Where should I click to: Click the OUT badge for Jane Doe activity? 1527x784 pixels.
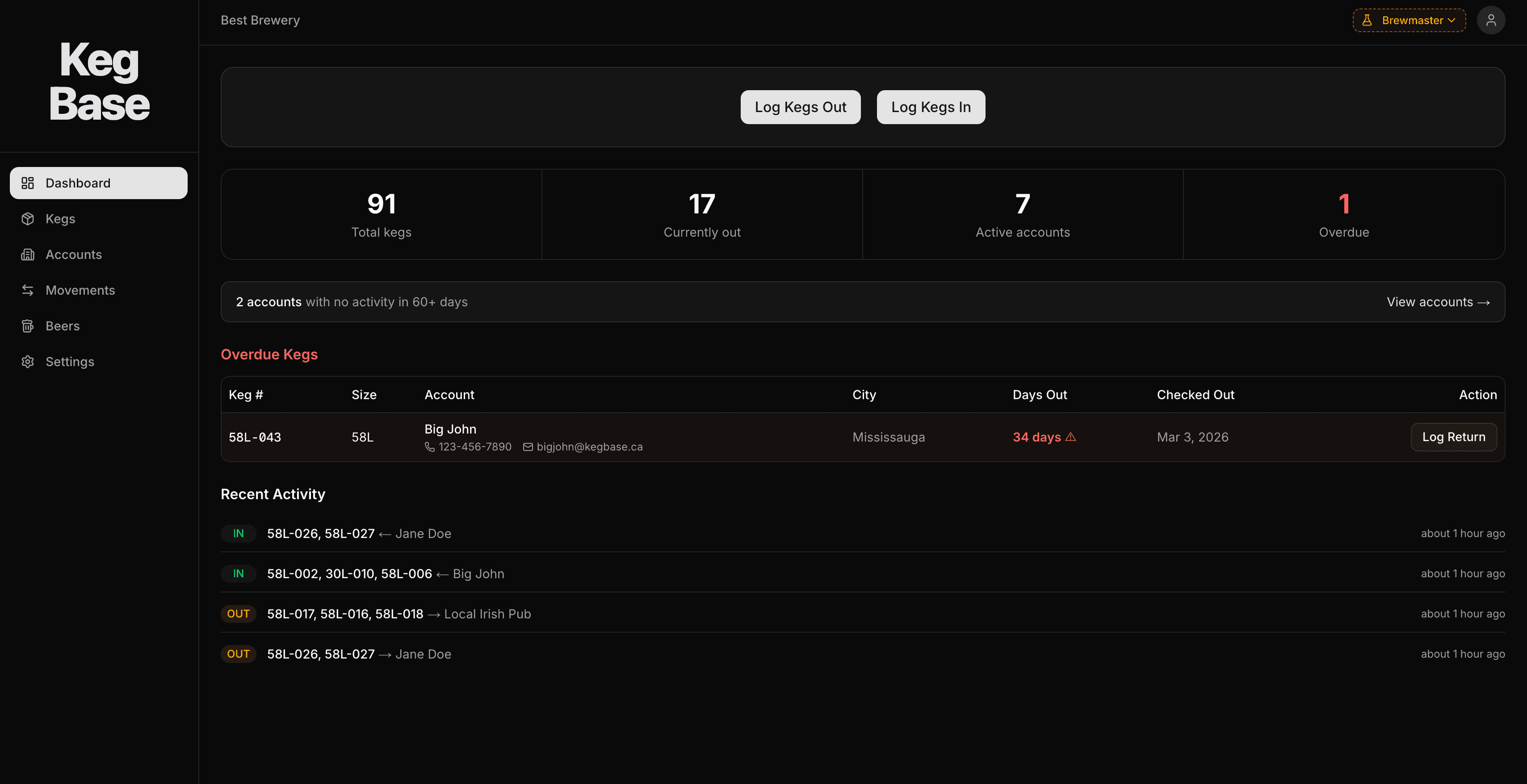(x=238, y=654)
